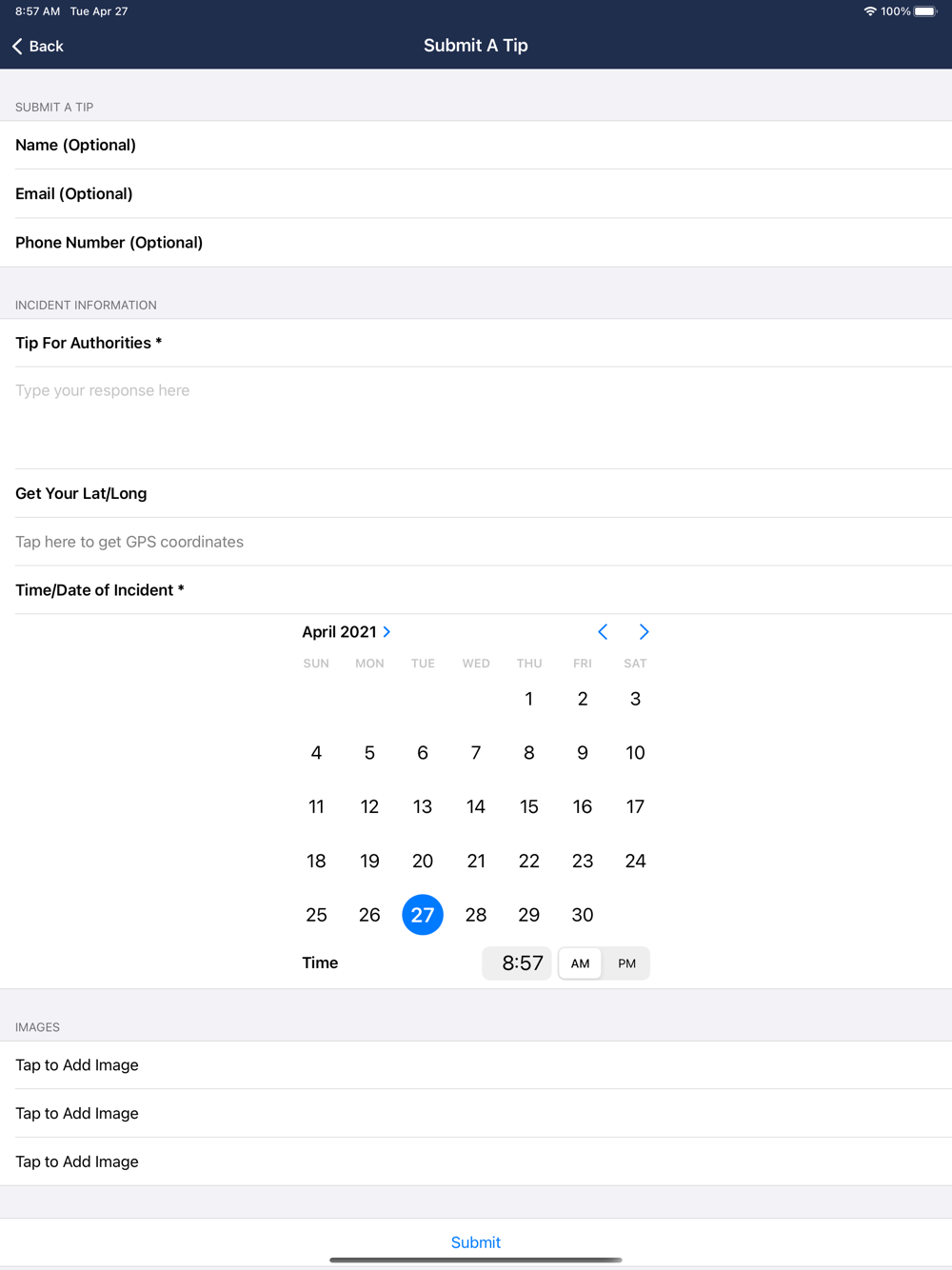Submit the tip form
This screenshot has height=1270, width=952.
tap(476, 1242)
